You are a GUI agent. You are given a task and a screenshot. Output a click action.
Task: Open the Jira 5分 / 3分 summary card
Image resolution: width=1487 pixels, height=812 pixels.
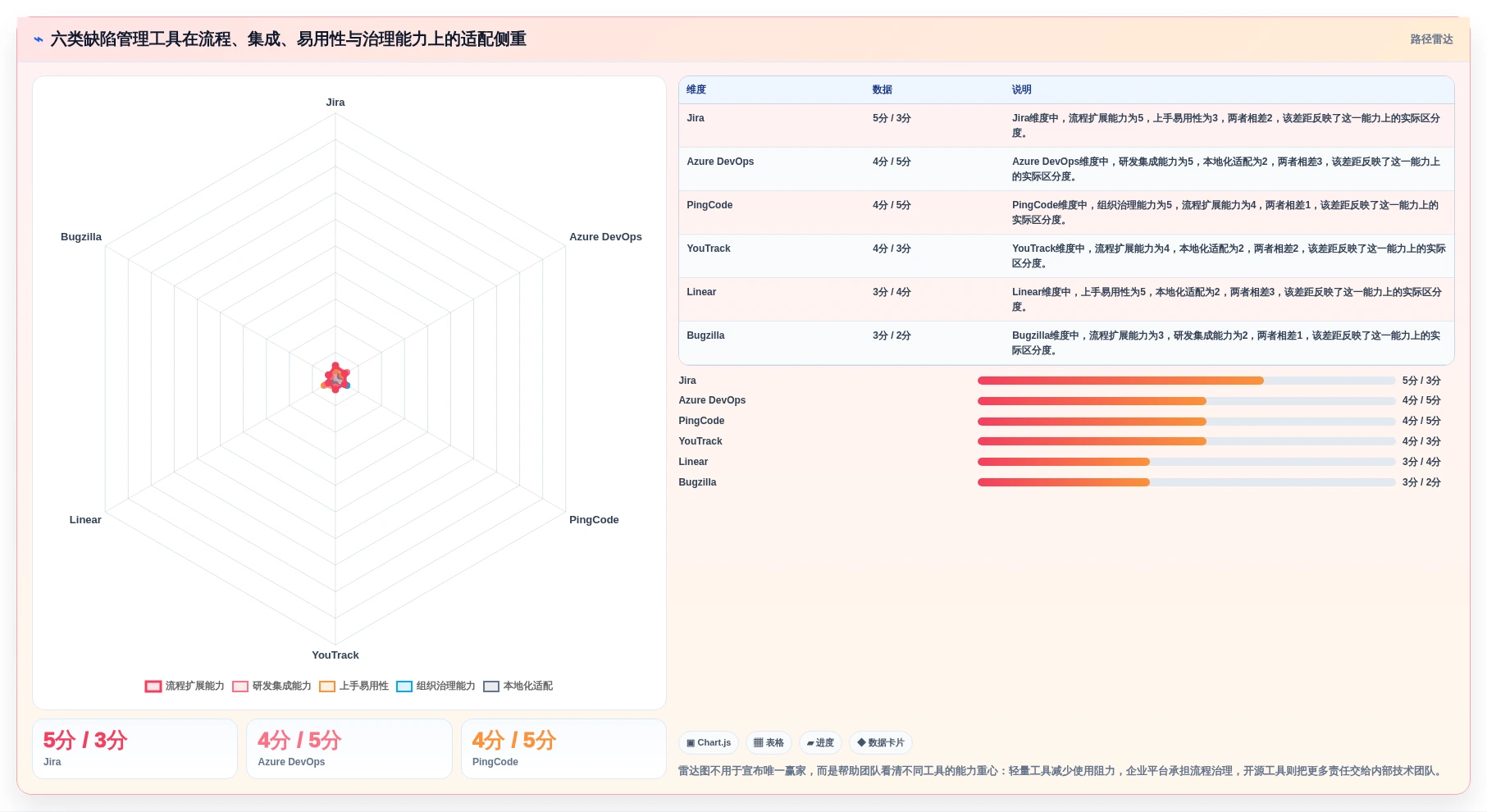[135, 749]
